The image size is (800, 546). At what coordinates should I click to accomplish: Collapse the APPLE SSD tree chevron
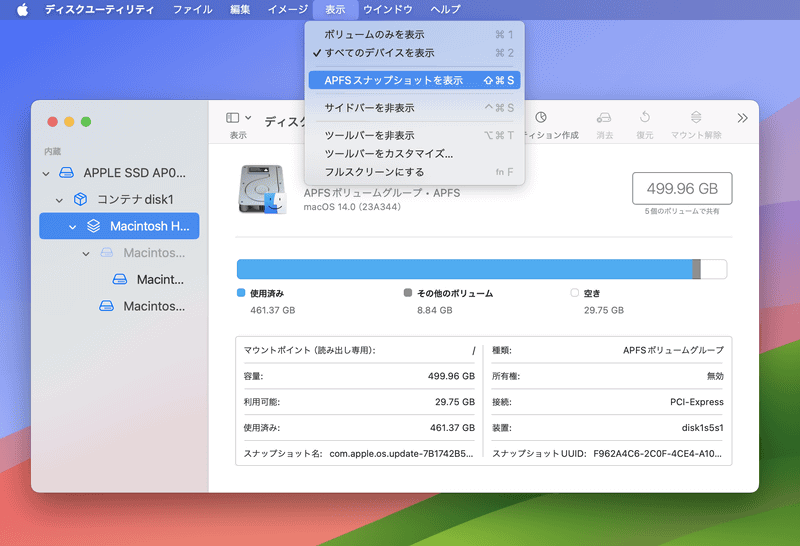pyautogui.click(x=46, y=173)
